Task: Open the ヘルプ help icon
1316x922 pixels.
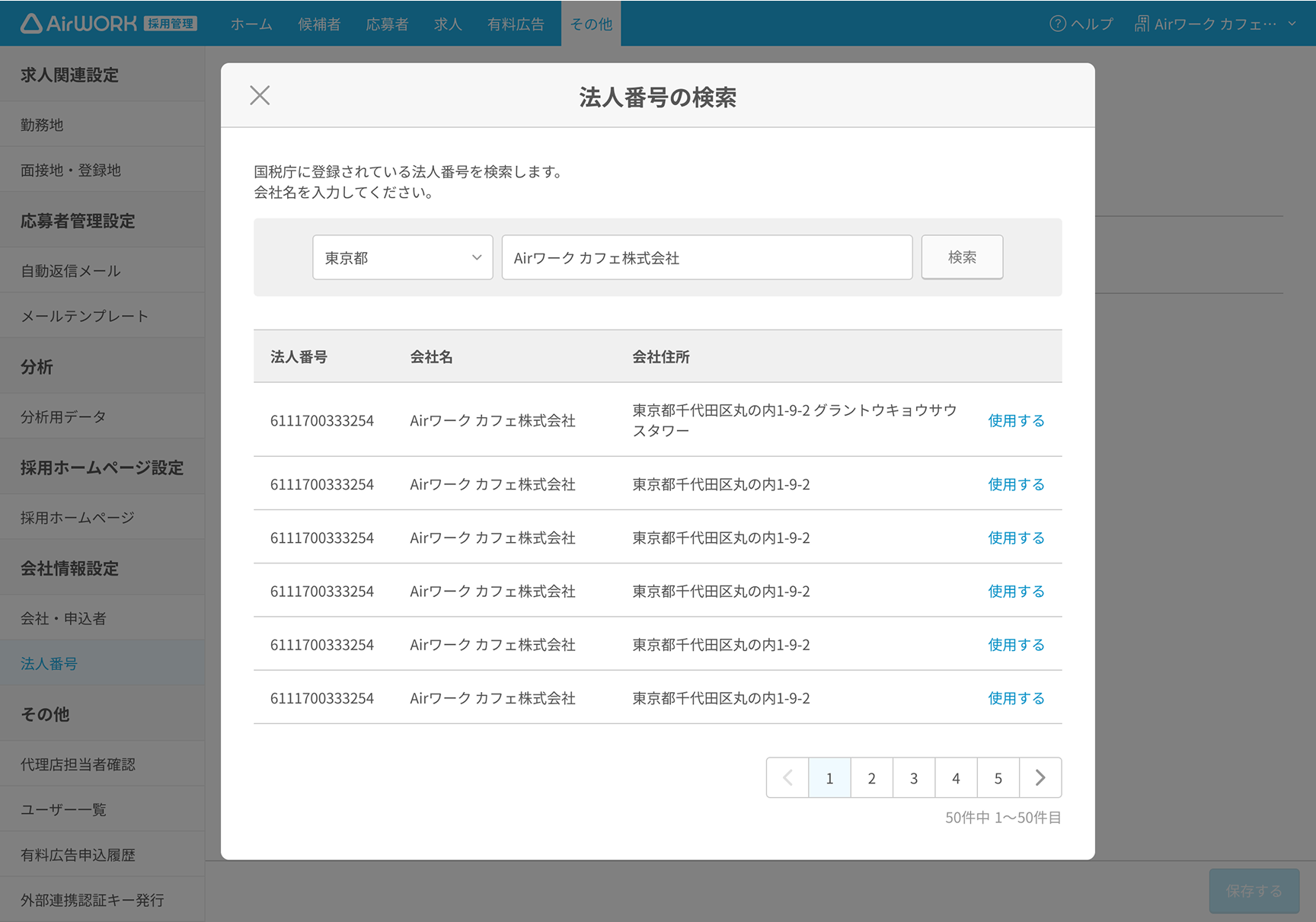Action: 1057,24
